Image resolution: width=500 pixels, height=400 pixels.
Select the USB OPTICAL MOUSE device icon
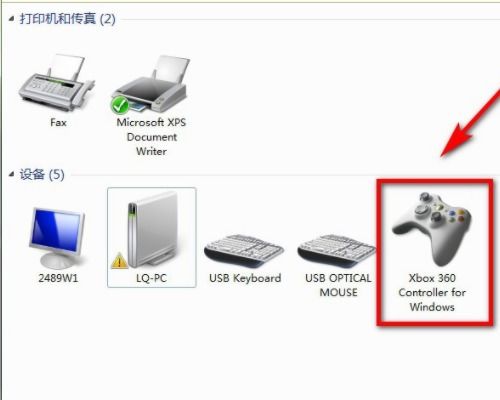[x=337, y=251]
